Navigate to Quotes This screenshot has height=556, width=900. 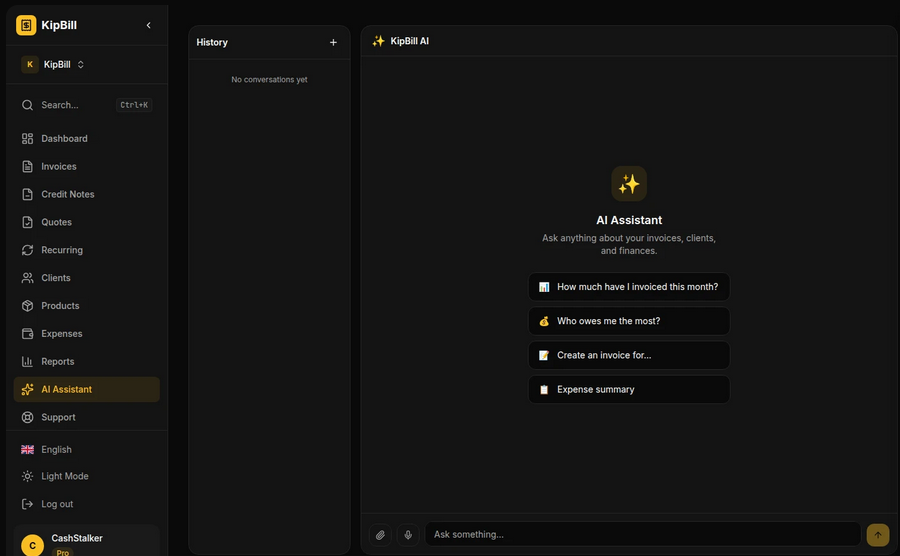87,222
